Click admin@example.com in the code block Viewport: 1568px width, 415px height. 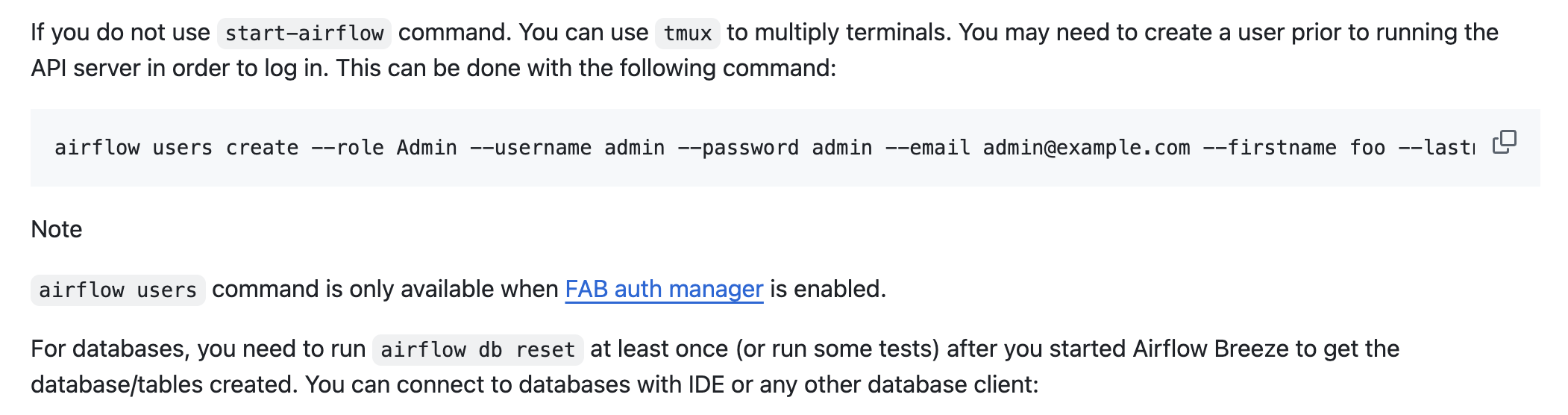coord(1086,148)
